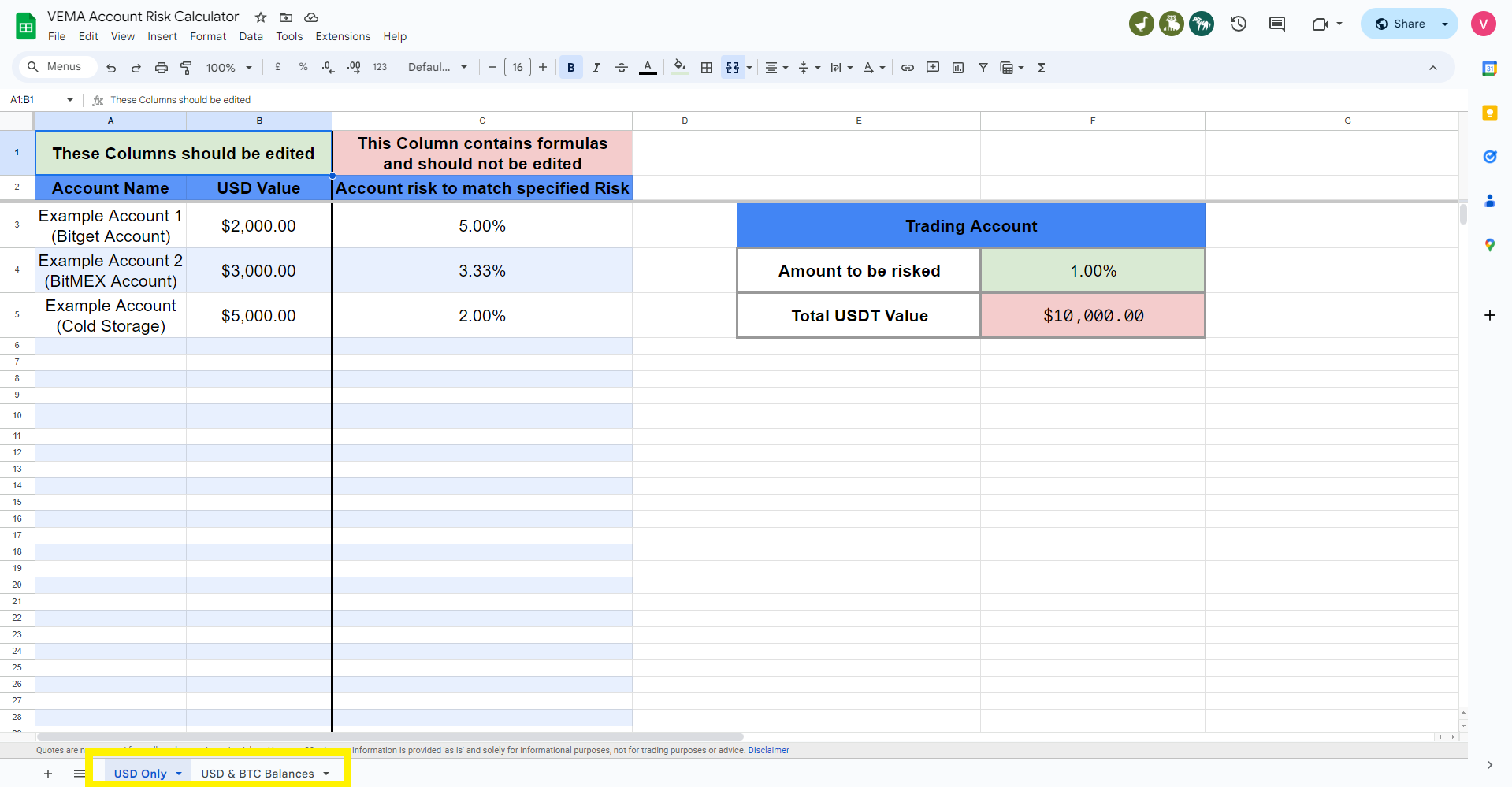Star the document
Viewport: 1512px width, 787px height.
[261, 17]
